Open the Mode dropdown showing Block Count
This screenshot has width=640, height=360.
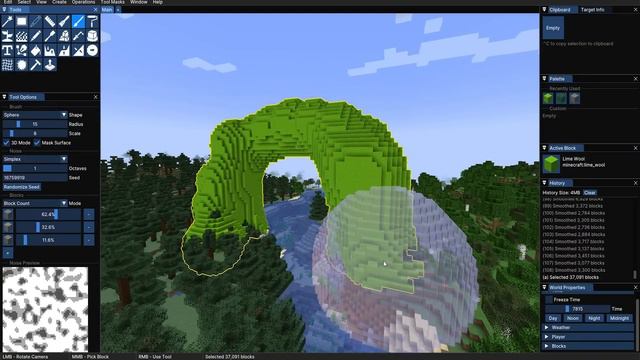[x=35, y=203]
